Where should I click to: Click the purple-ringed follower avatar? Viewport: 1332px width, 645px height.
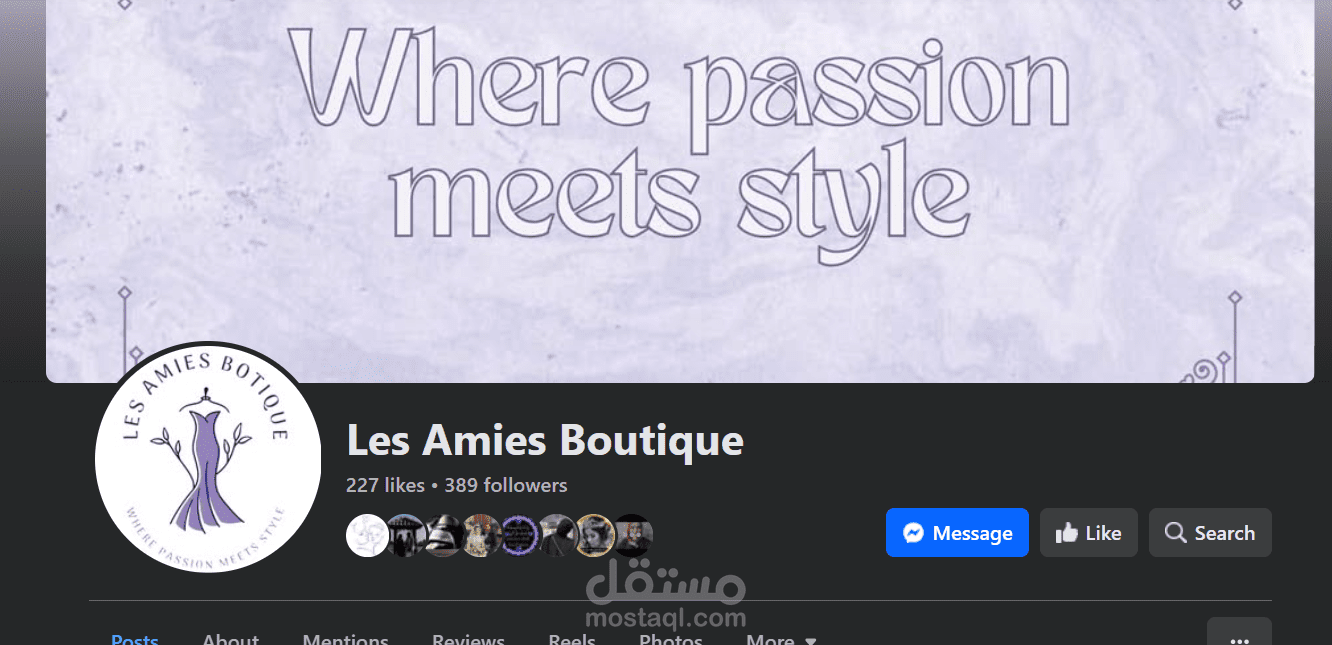[519, 535]
